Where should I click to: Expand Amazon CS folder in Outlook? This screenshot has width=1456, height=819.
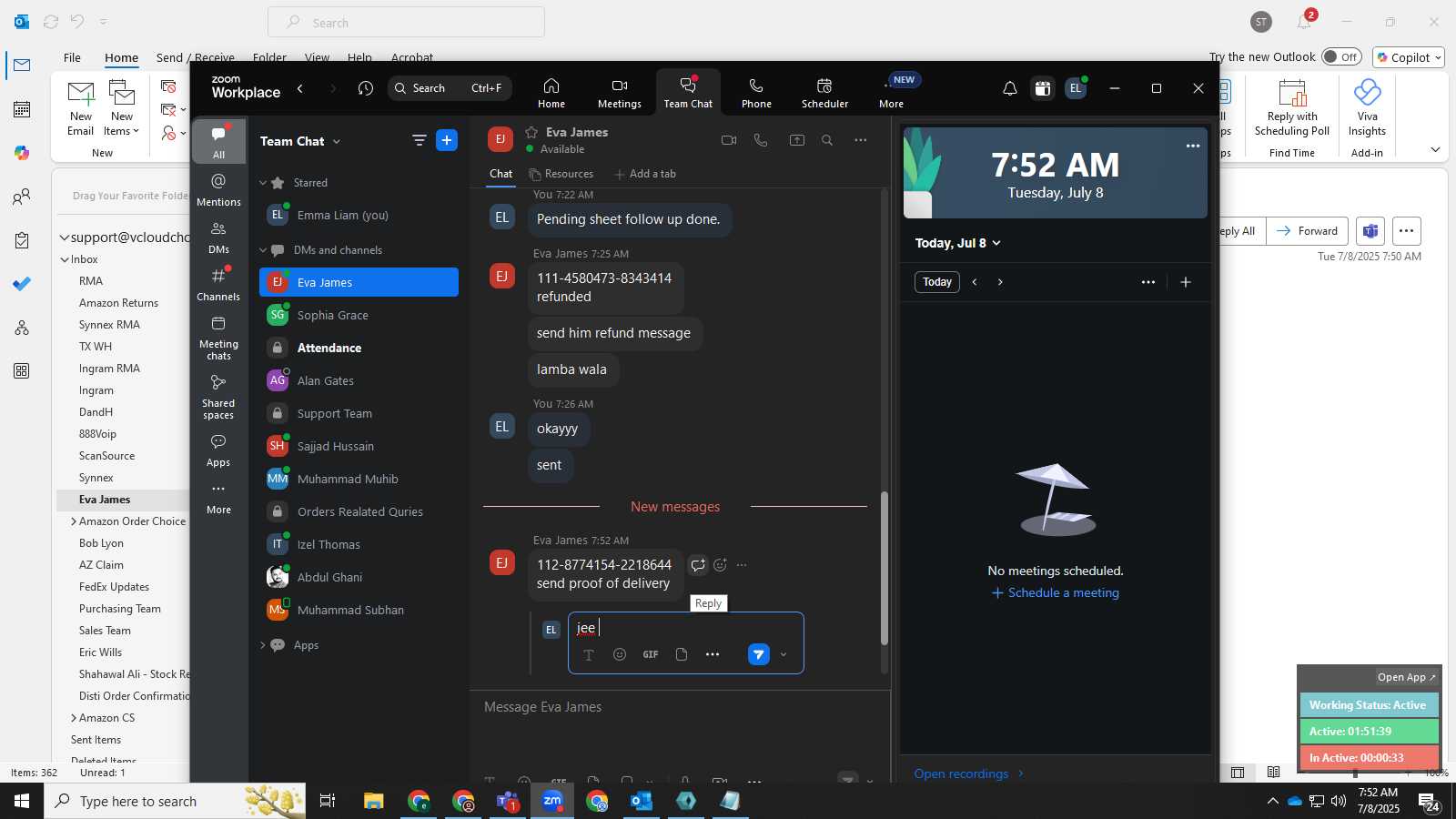(74, 718)
